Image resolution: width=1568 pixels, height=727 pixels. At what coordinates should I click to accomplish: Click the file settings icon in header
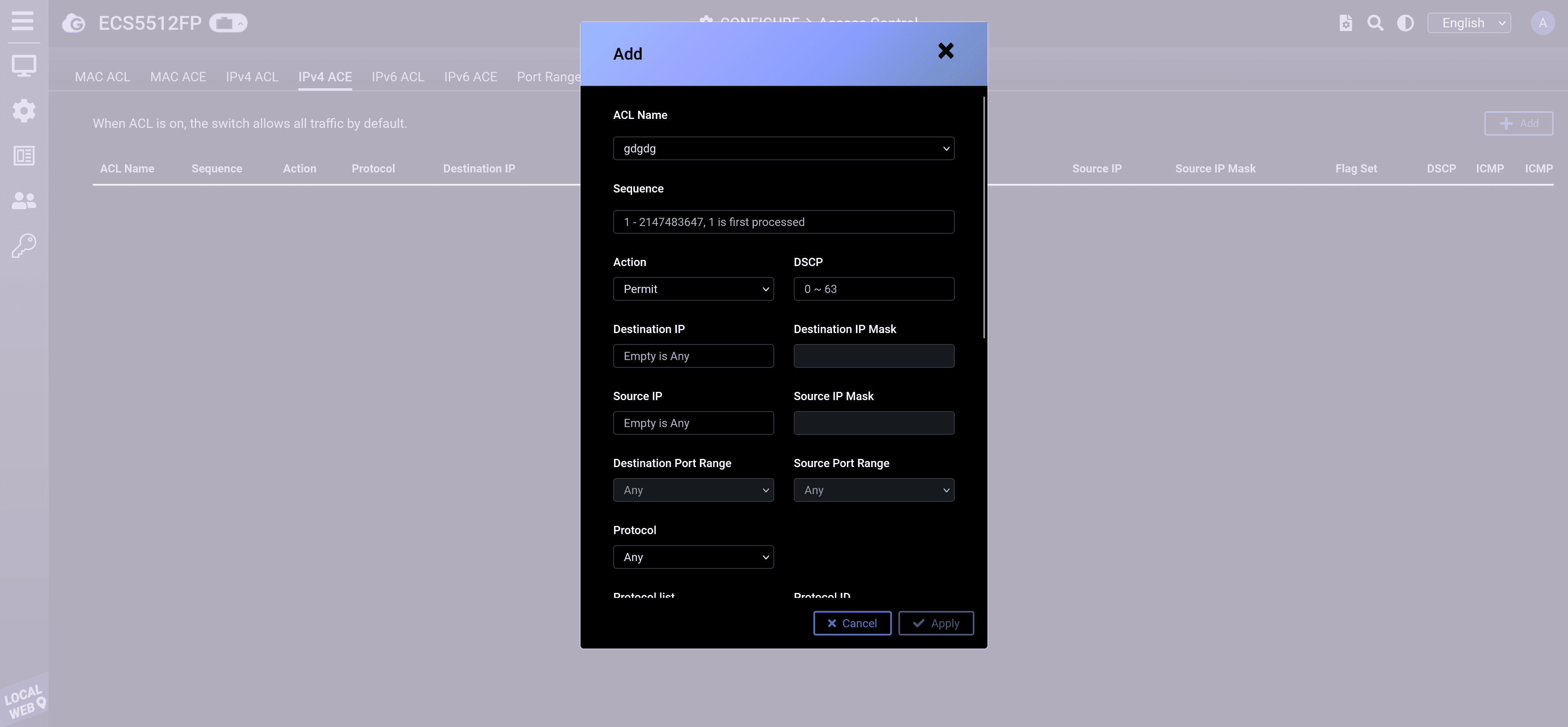(1345, 23)
